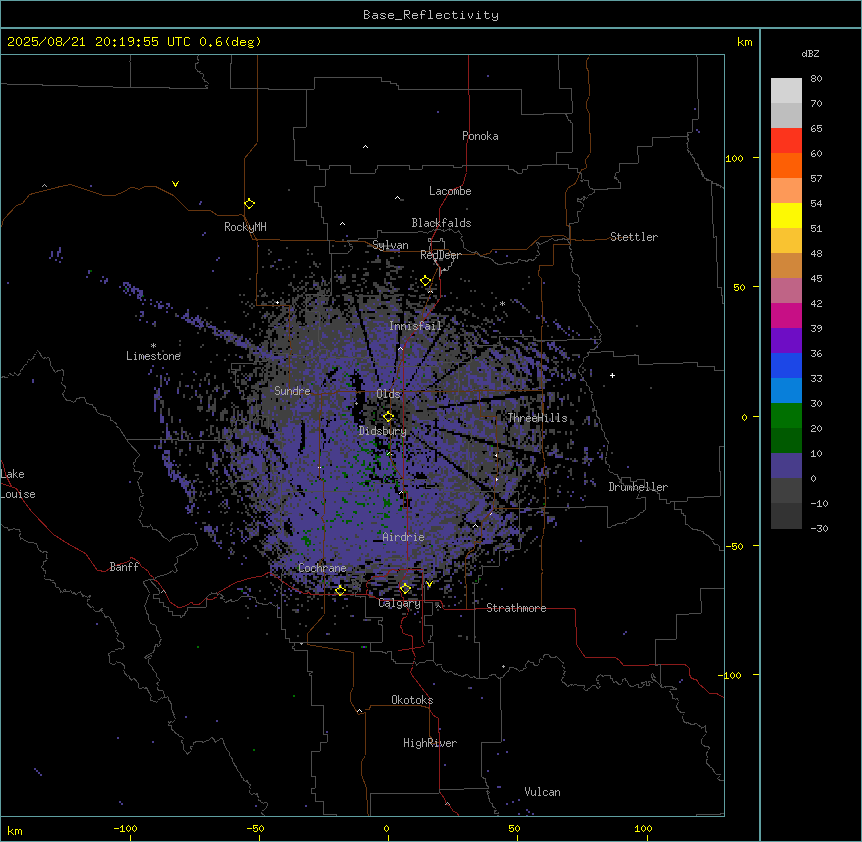Select the red 65 dBZ color swatch

click(x=786, y=141)
